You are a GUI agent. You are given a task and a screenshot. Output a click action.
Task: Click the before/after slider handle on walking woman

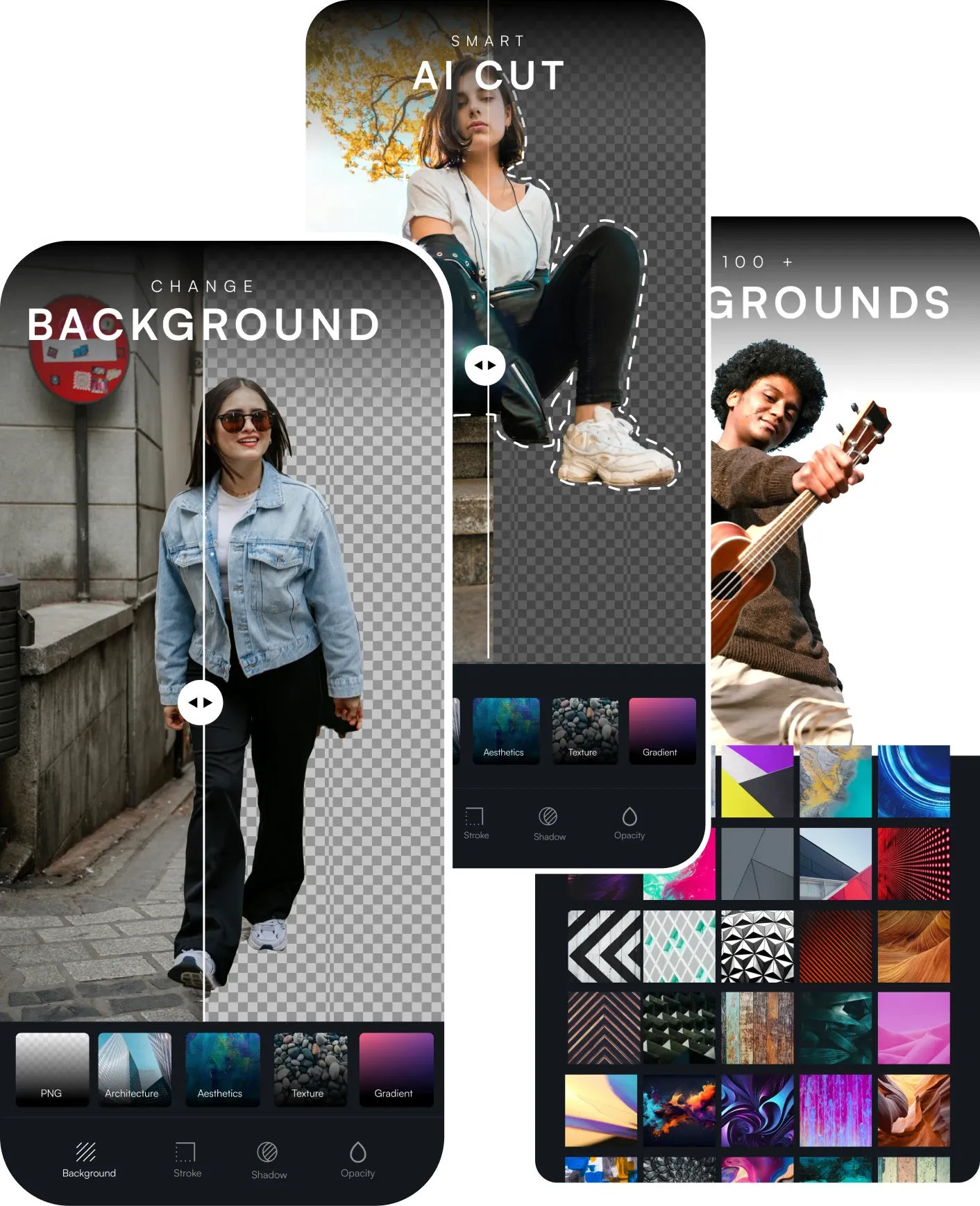(x=201, y=703)
